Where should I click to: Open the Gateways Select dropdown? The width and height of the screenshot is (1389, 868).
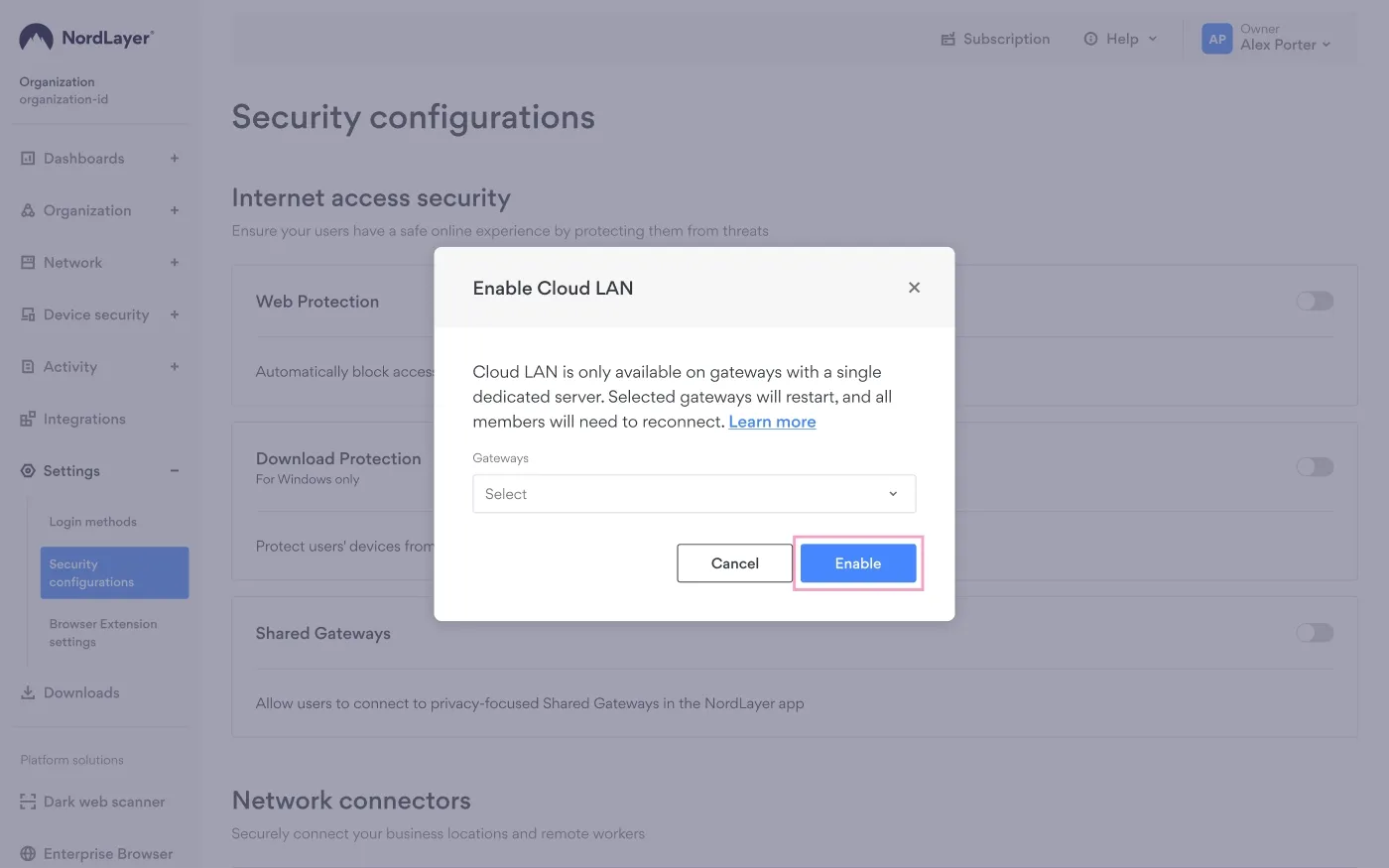(x=694, y=493)
